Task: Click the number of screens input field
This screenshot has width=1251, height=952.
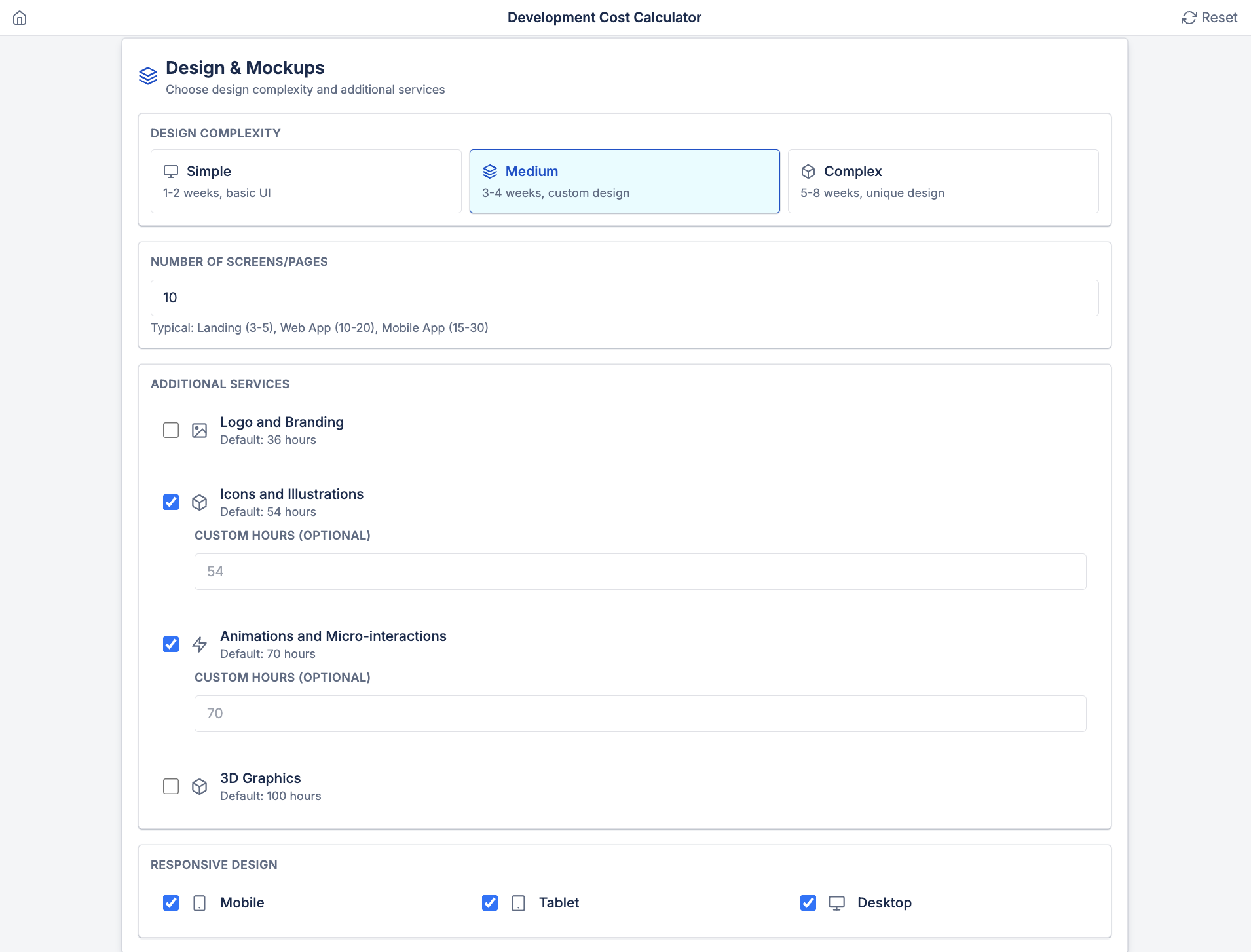Action: click(x=624, y=298)
